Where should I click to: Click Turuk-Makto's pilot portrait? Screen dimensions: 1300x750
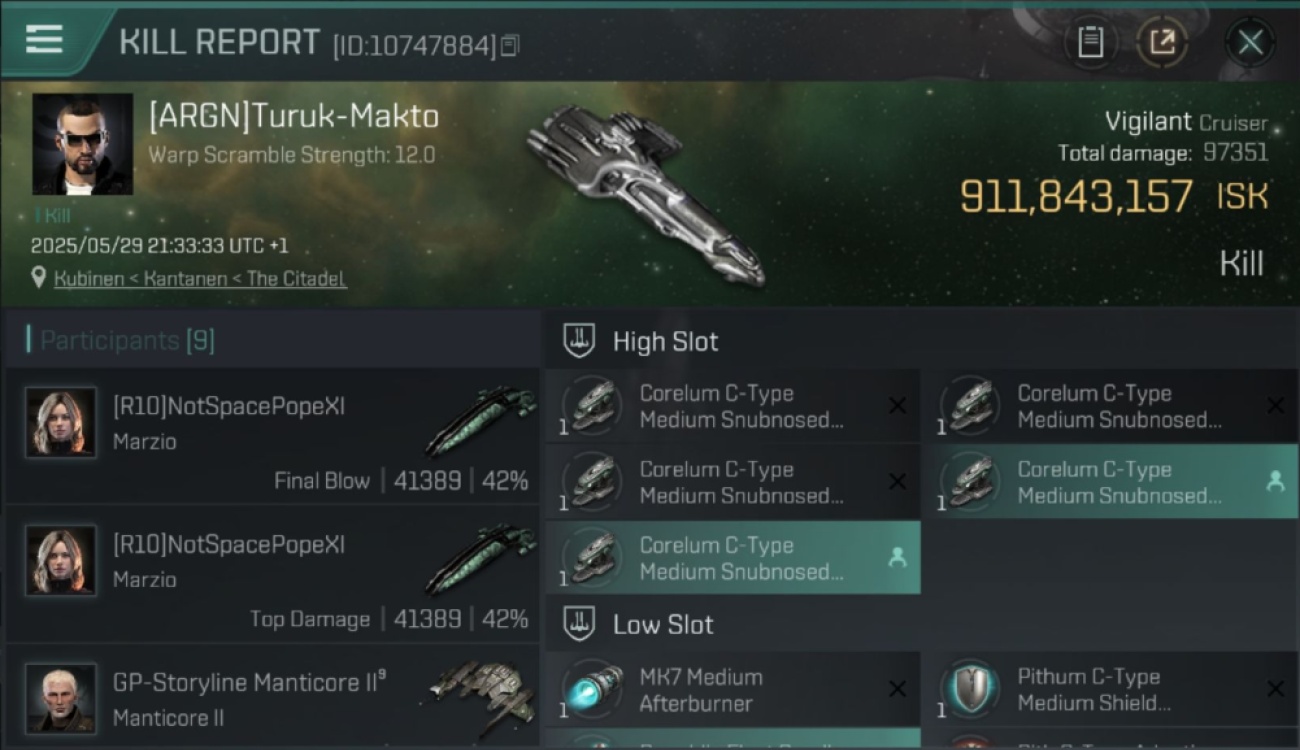click(82, 144)
